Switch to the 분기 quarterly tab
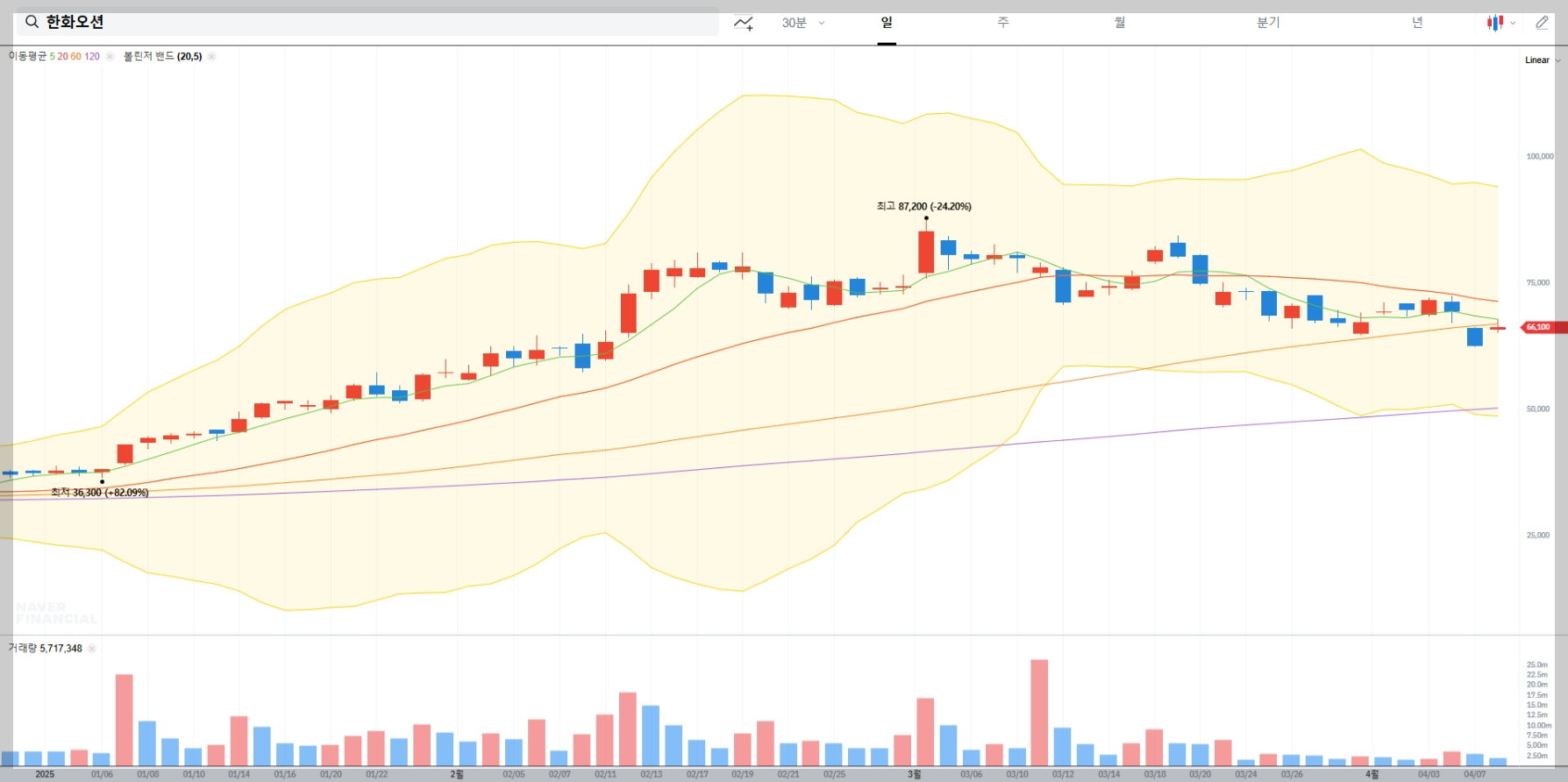Screen dimensions: 1568x782 click(1268, 23)
